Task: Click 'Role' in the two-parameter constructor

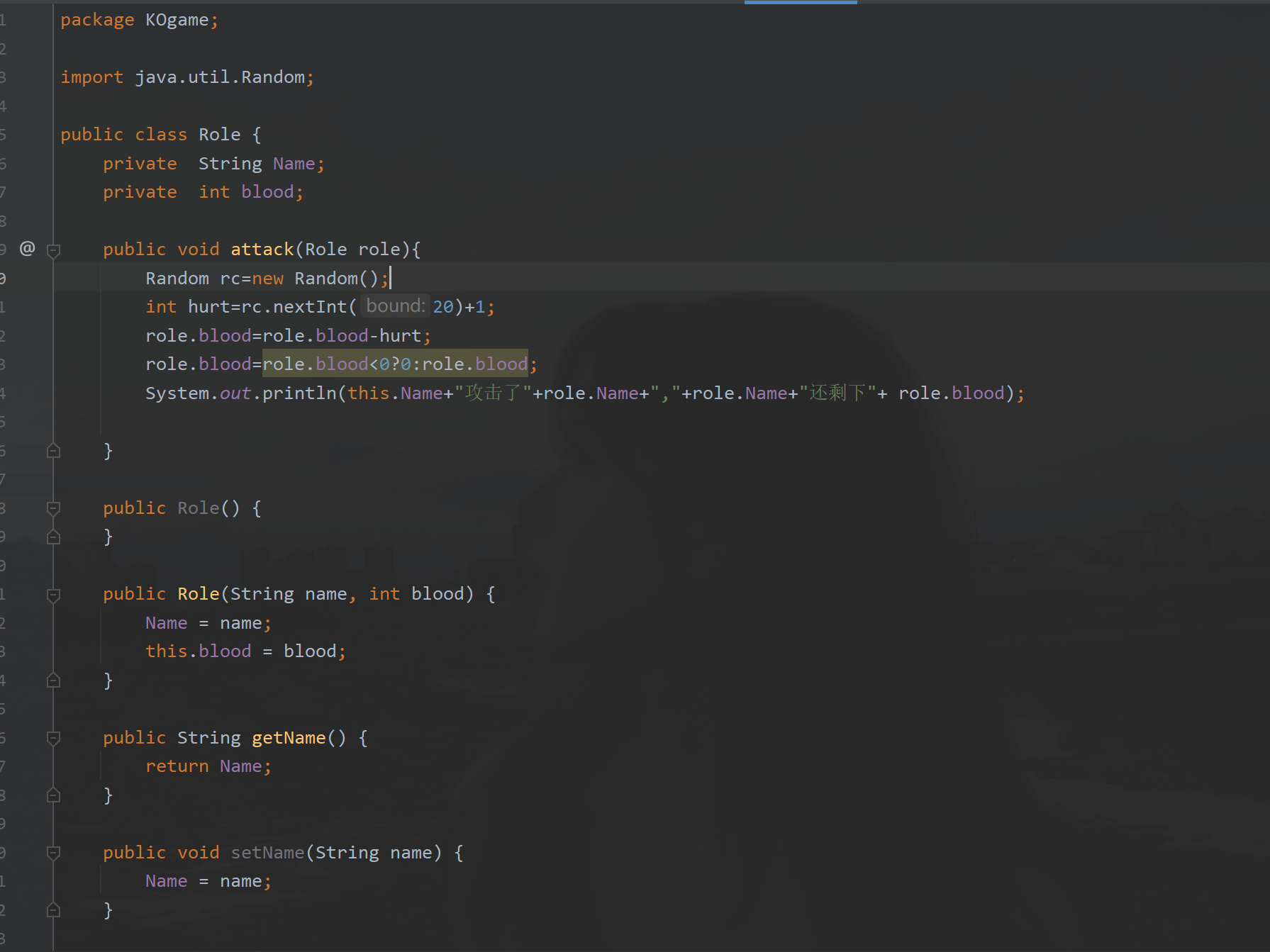Action: point(199,594)
